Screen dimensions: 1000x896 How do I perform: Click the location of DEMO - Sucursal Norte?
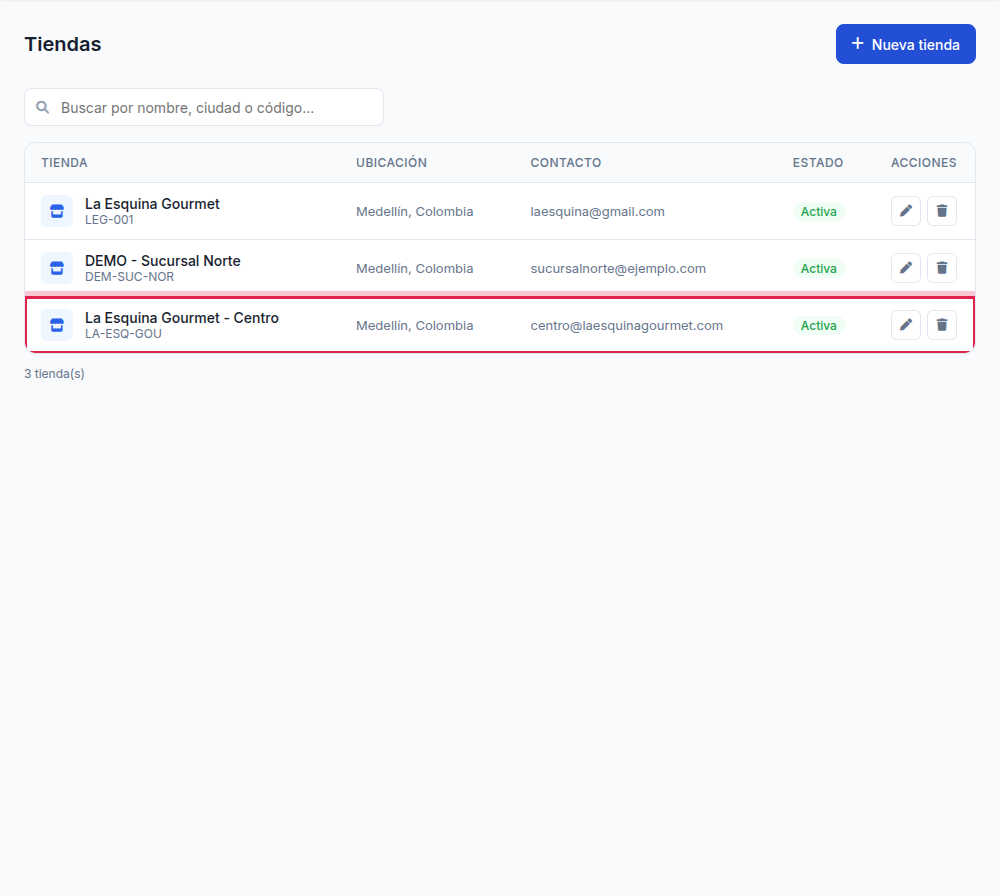pyautogui.click(x=415, y=268)
